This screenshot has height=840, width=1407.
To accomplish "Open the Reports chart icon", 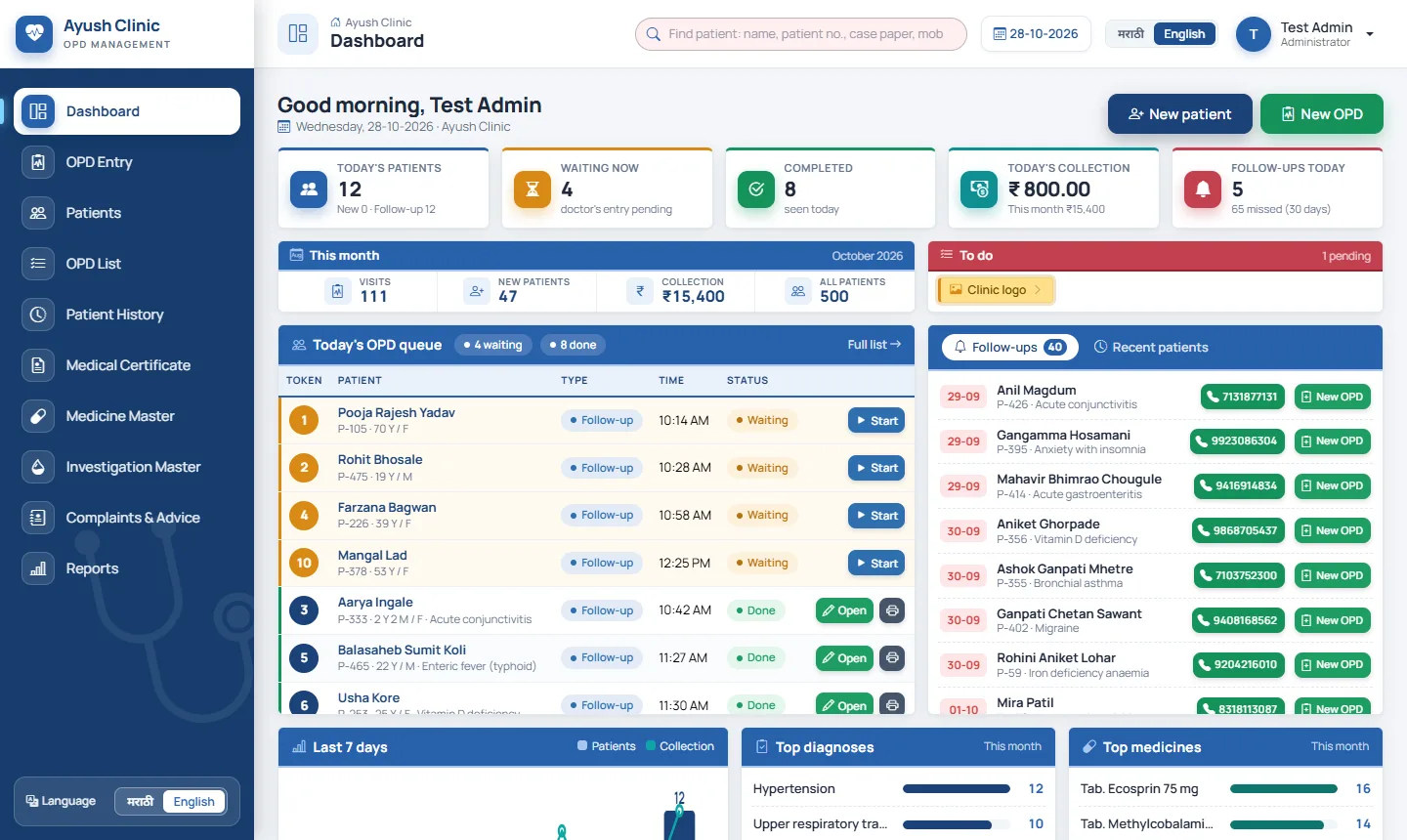I will click(38, 568).
